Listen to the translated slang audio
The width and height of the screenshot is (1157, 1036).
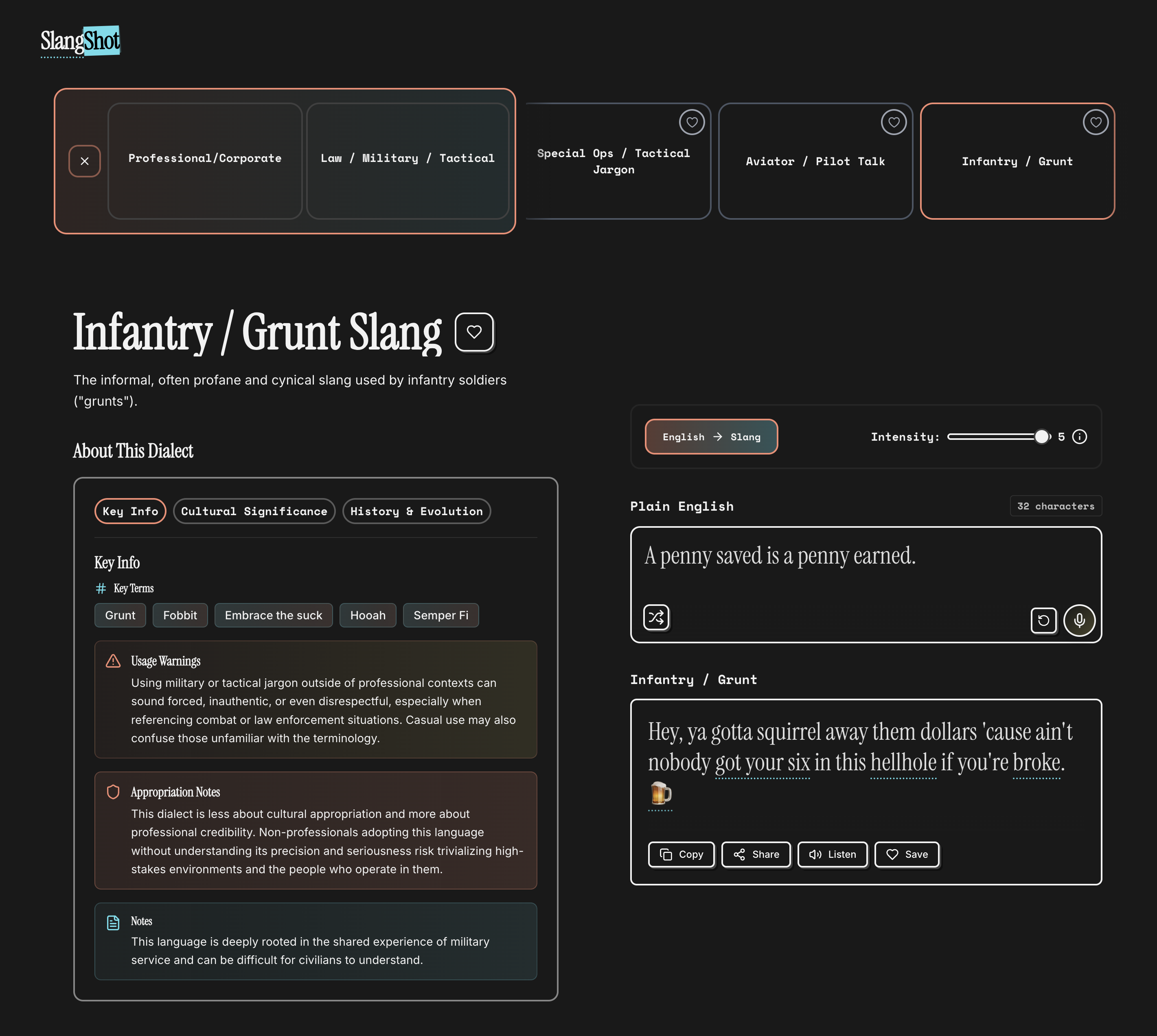[832, 854]
